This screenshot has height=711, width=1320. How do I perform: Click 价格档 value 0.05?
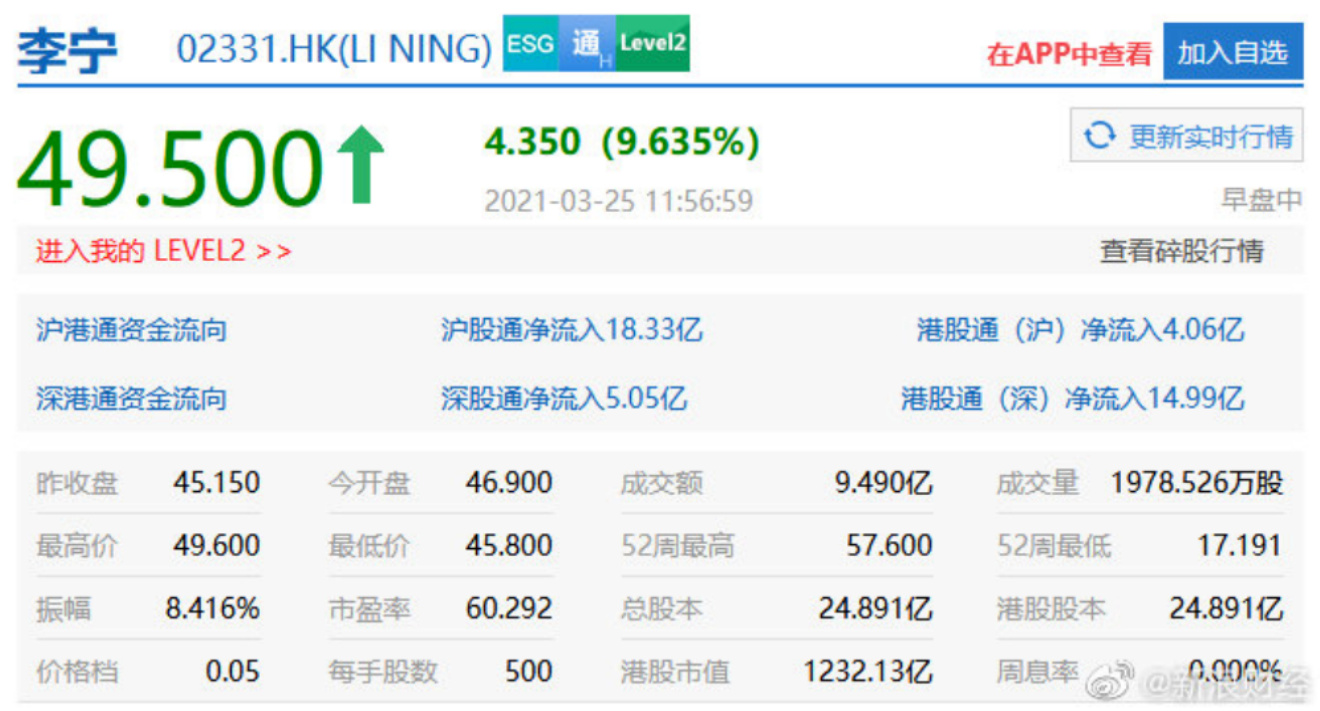232,670
